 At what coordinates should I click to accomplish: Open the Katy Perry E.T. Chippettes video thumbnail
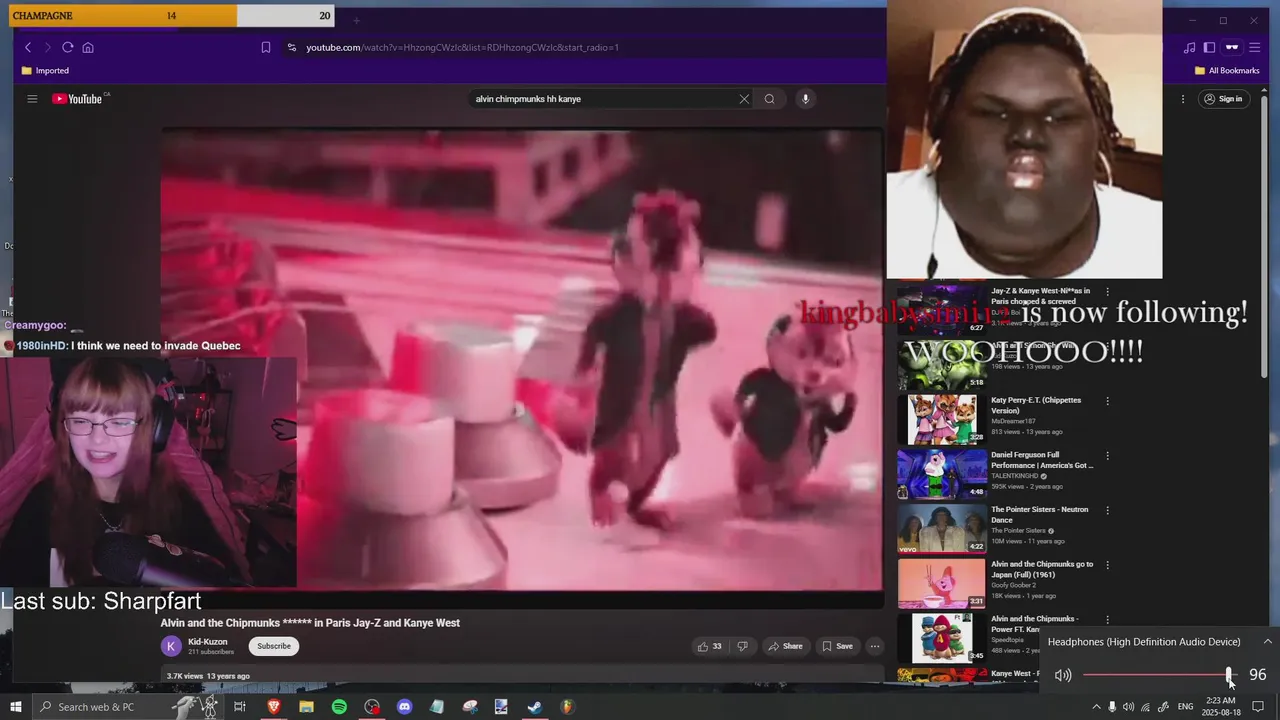coord(942,419)
